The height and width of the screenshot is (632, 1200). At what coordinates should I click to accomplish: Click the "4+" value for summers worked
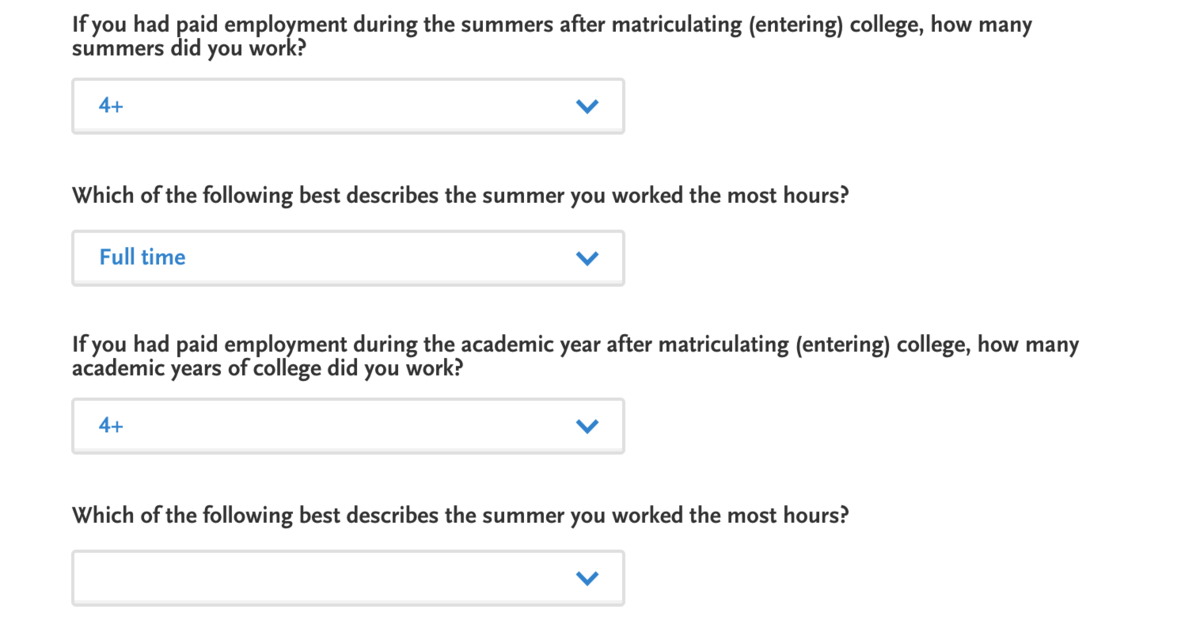[111, 106]
